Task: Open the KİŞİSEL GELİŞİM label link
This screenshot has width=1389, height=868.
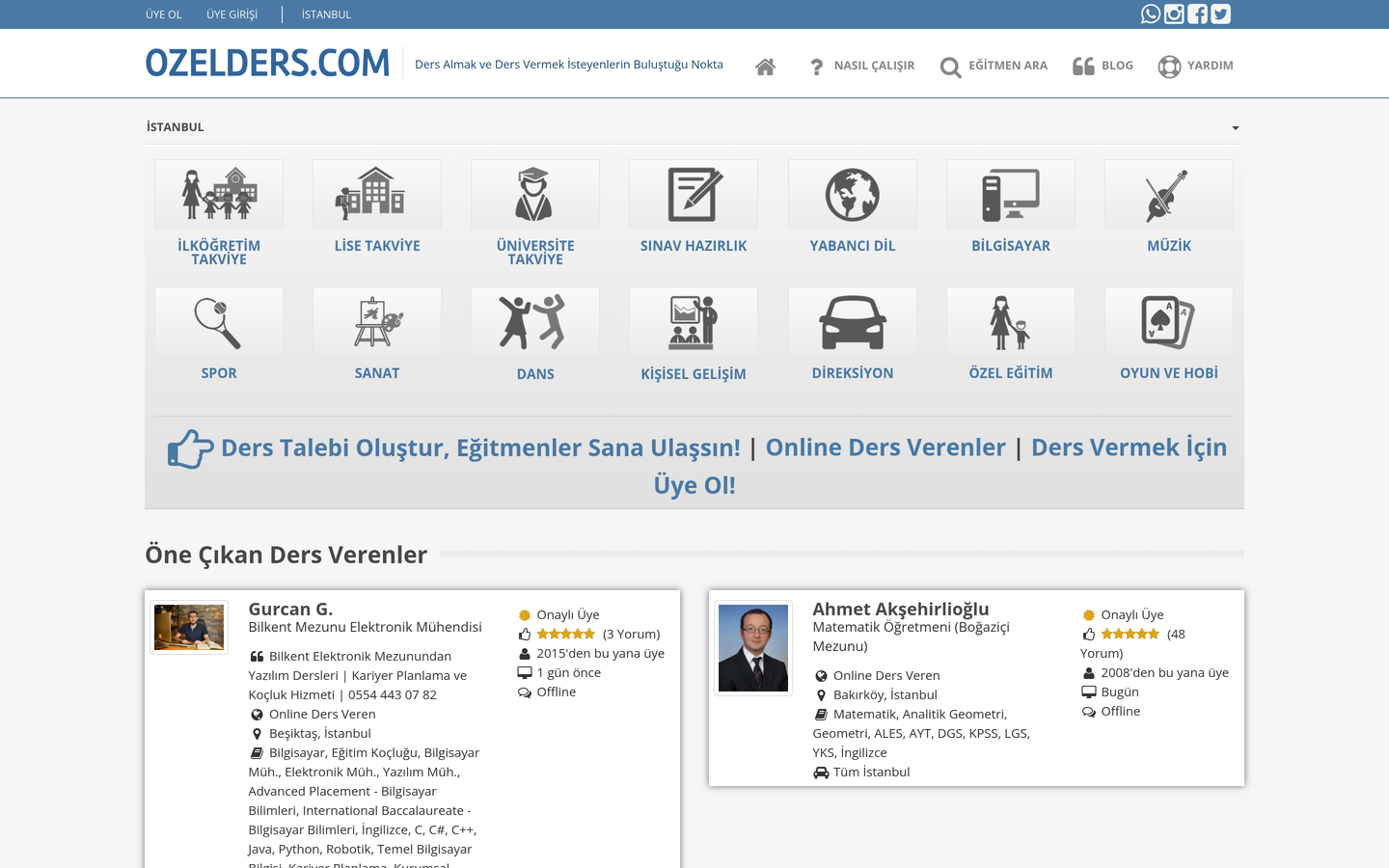Action: tap(694, 374)
